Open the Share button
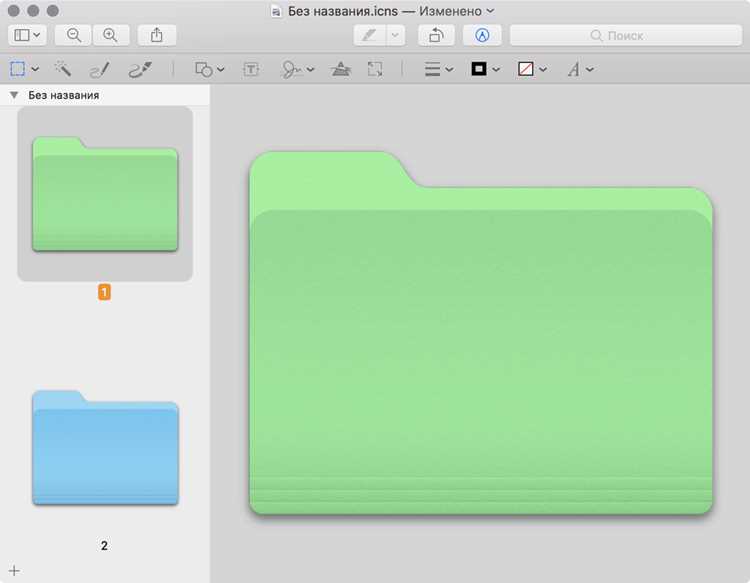 point(157,35)
